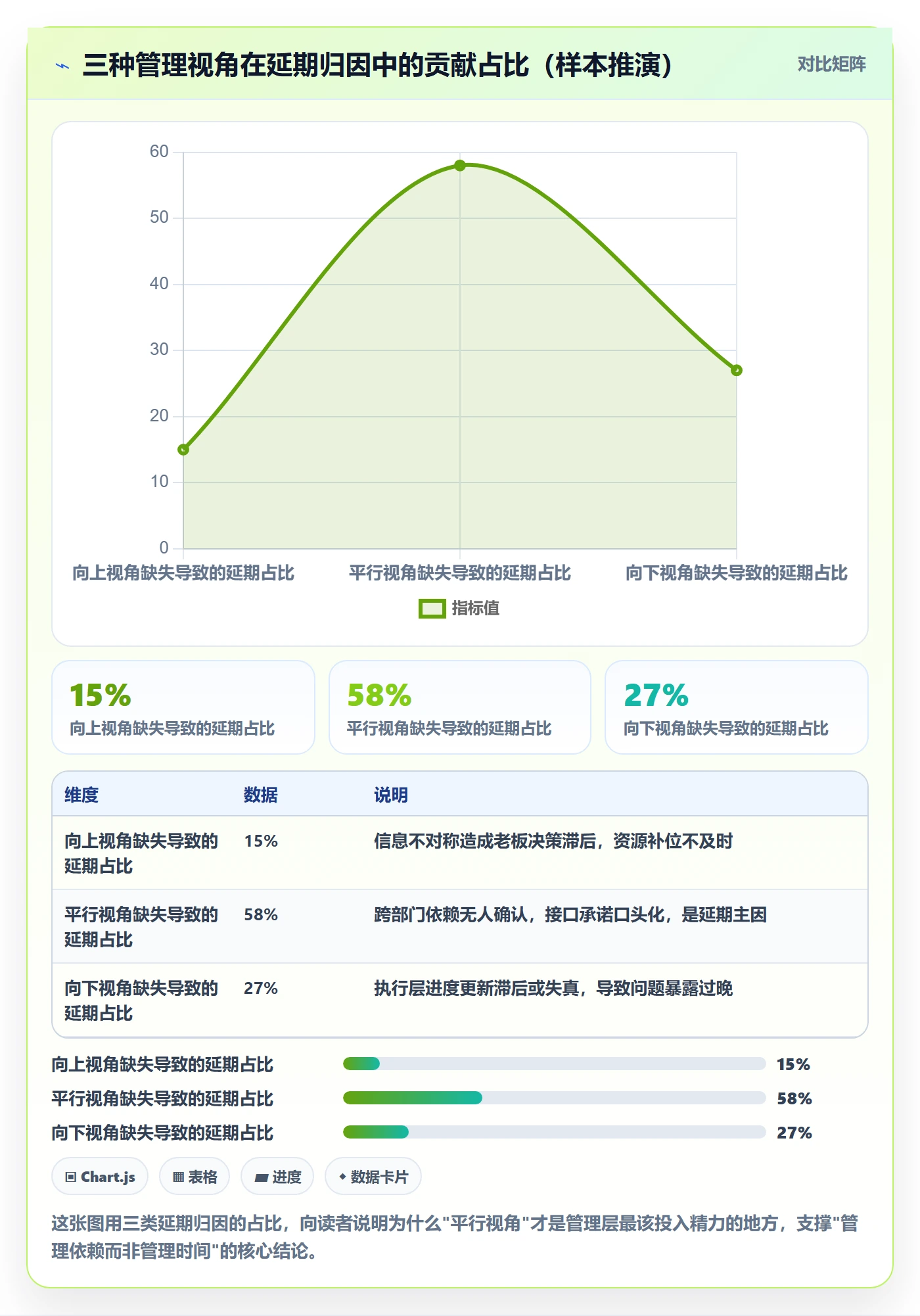Open the 58% data card

460,707
